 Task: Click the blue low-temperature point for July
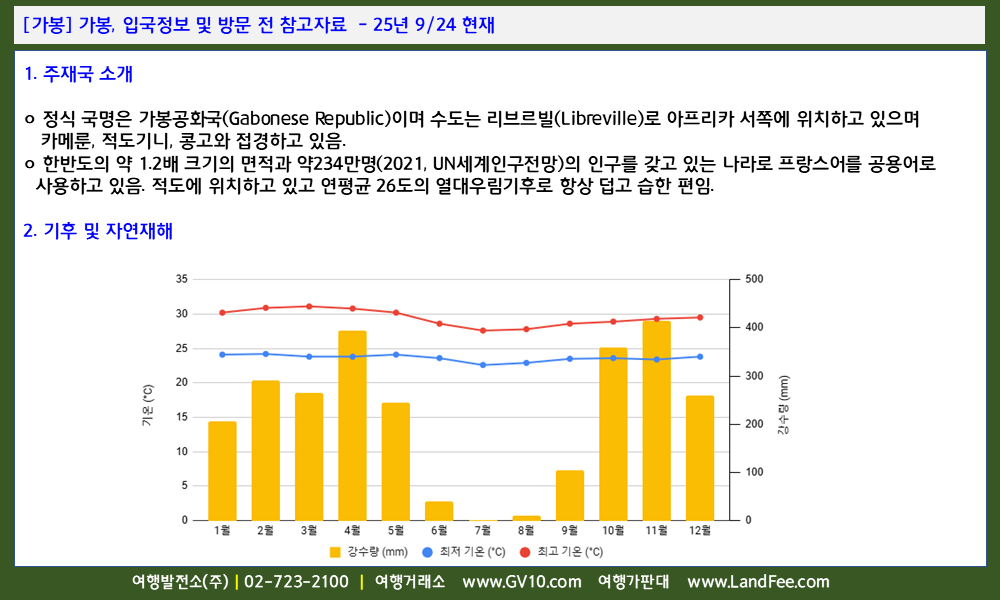(483, 365)
